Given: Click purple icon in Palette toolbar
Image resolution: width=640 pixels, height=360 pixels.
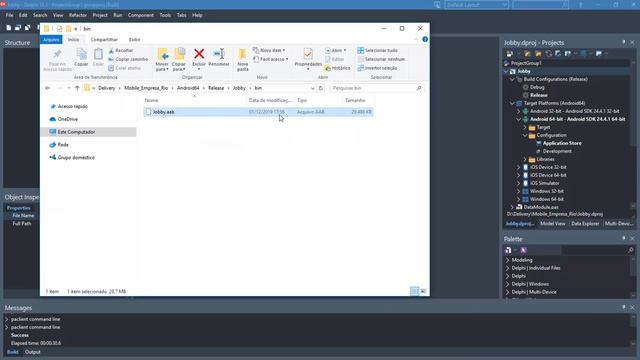Looking at the screenshot, I should click(523, 250).
